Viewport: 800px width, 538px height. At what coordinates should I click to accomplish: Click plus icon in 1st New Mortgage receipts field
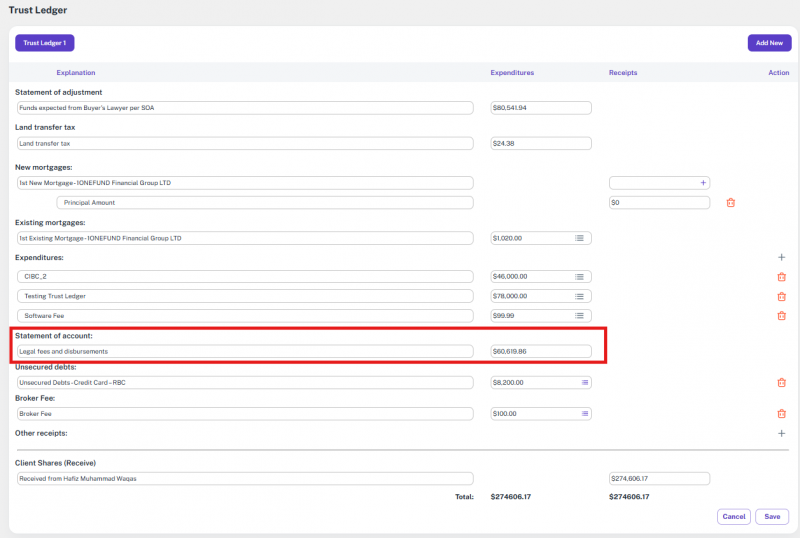click(x=703, y=183)
